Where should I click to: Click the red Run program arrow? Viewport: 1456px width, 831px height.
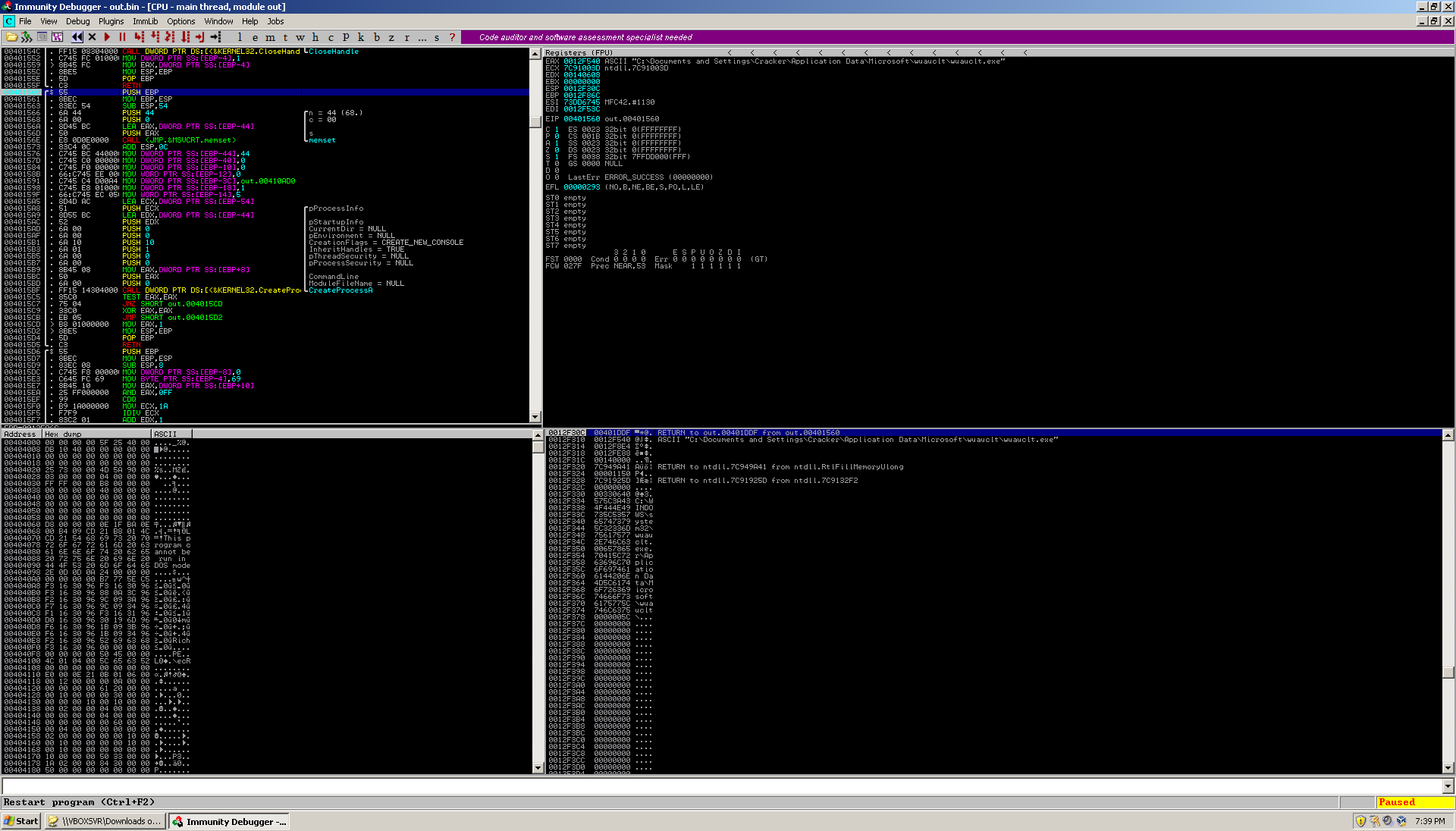coord(107,37)
